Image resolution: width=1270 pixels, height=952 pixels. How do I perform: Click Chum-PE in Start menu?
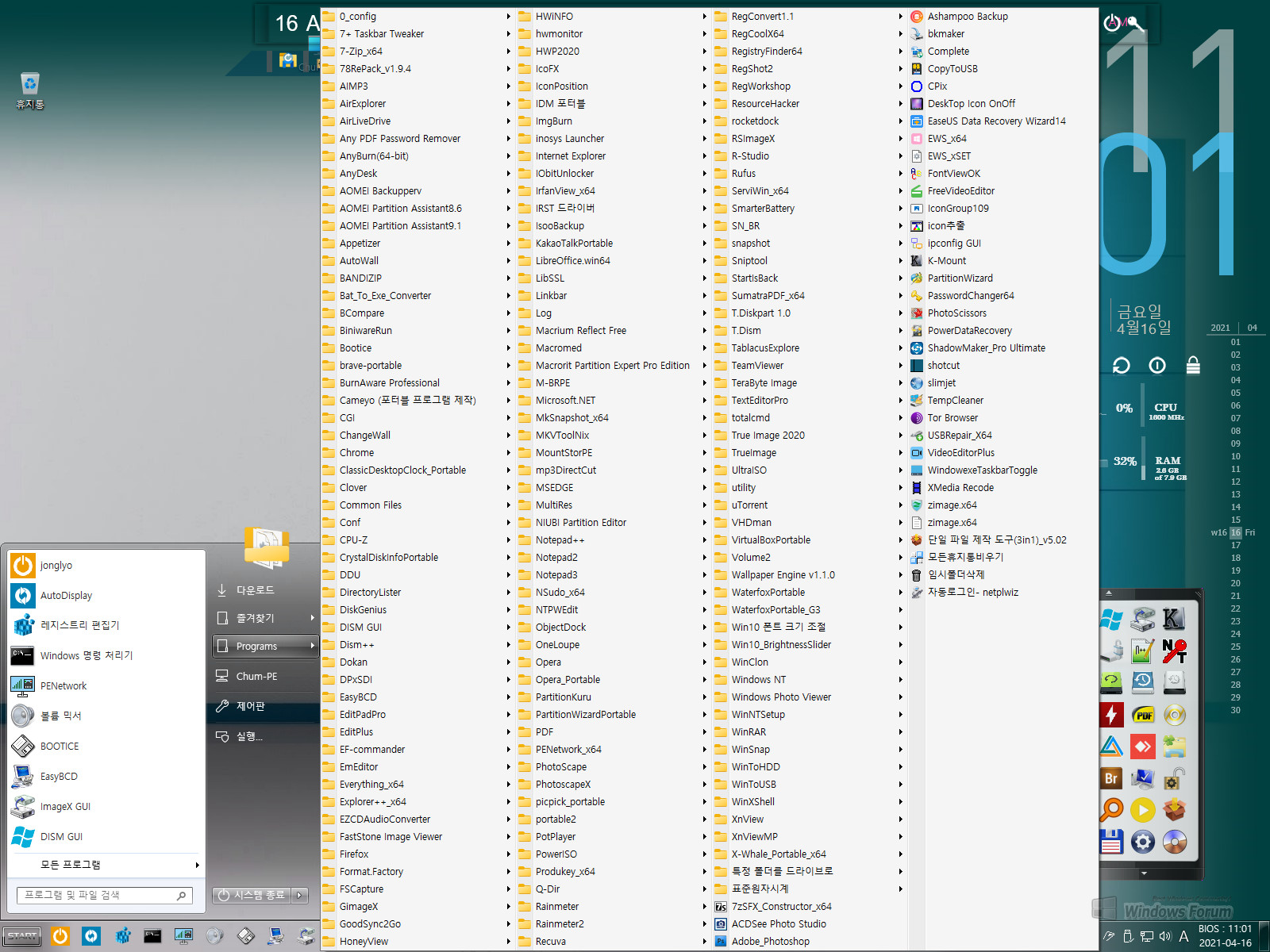[x=265, y=677]
